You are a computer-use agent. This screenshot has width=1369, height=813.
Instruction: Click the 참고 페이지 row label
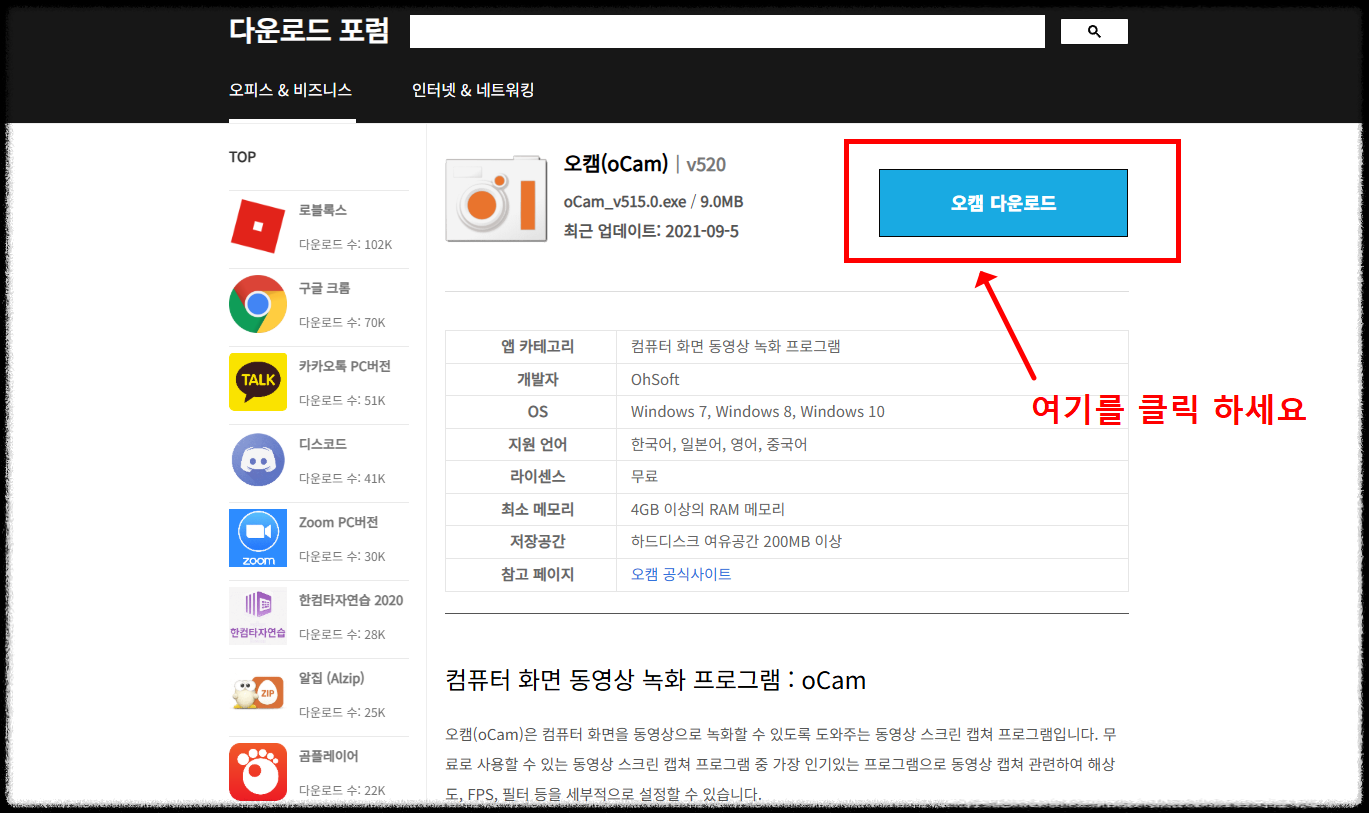coord(538,574)
